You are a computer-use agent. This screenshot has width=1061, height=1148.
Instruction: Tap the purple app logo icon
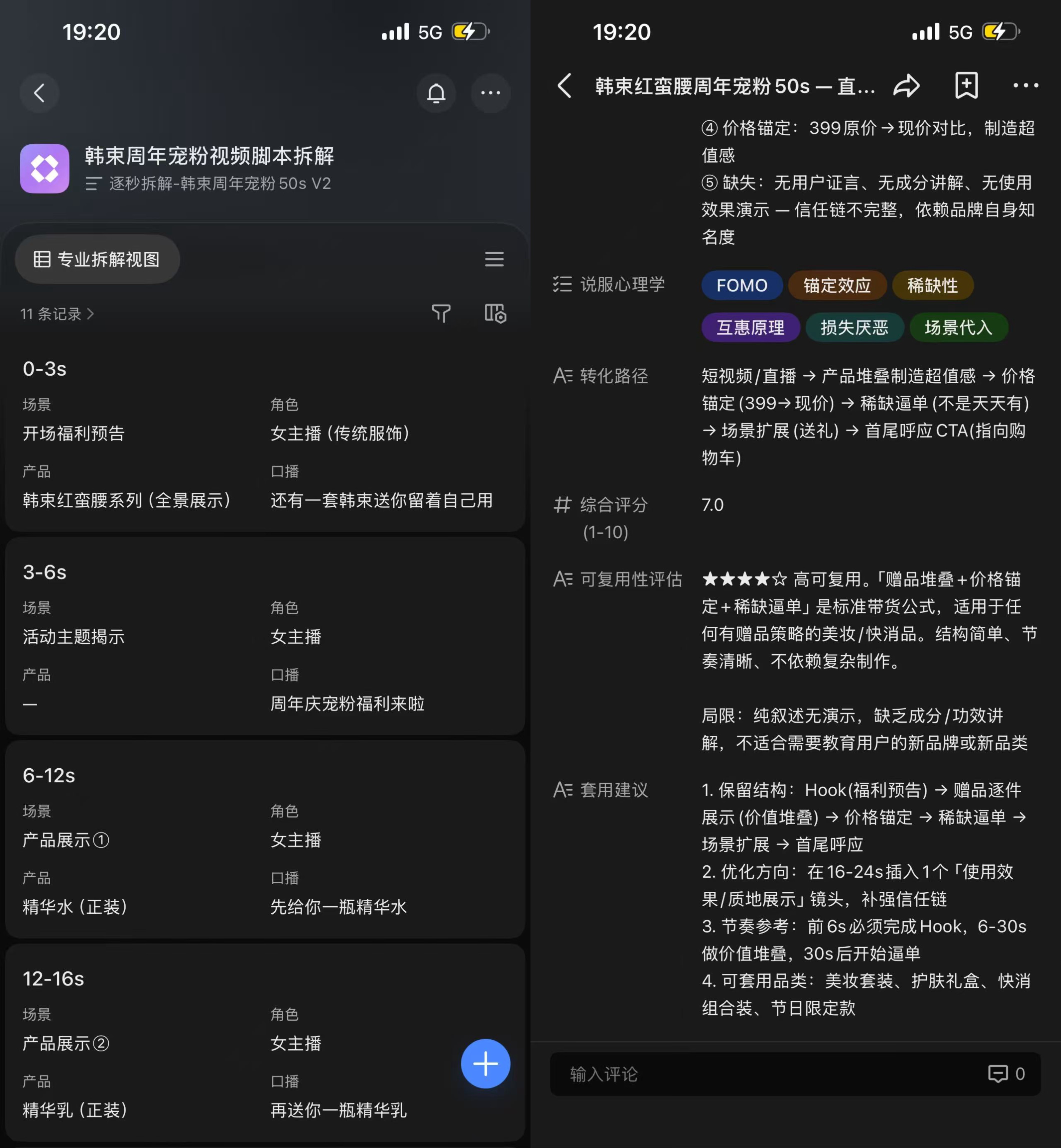[45, 168]
